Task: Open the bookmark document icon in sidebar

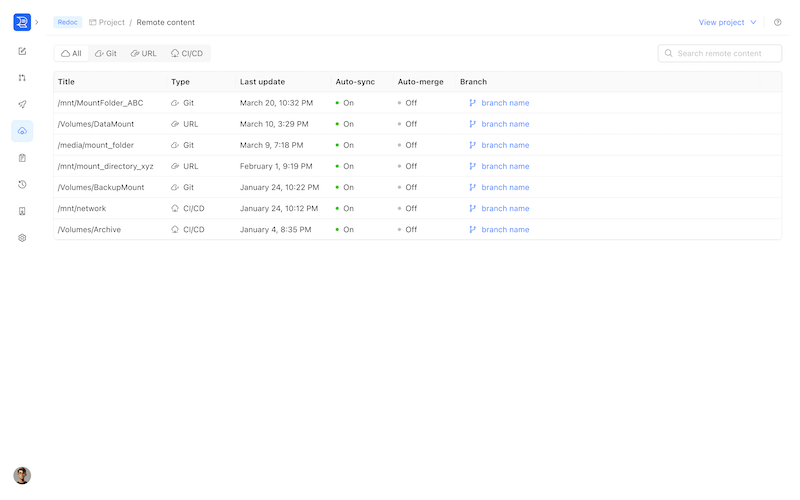Action: 22,211
